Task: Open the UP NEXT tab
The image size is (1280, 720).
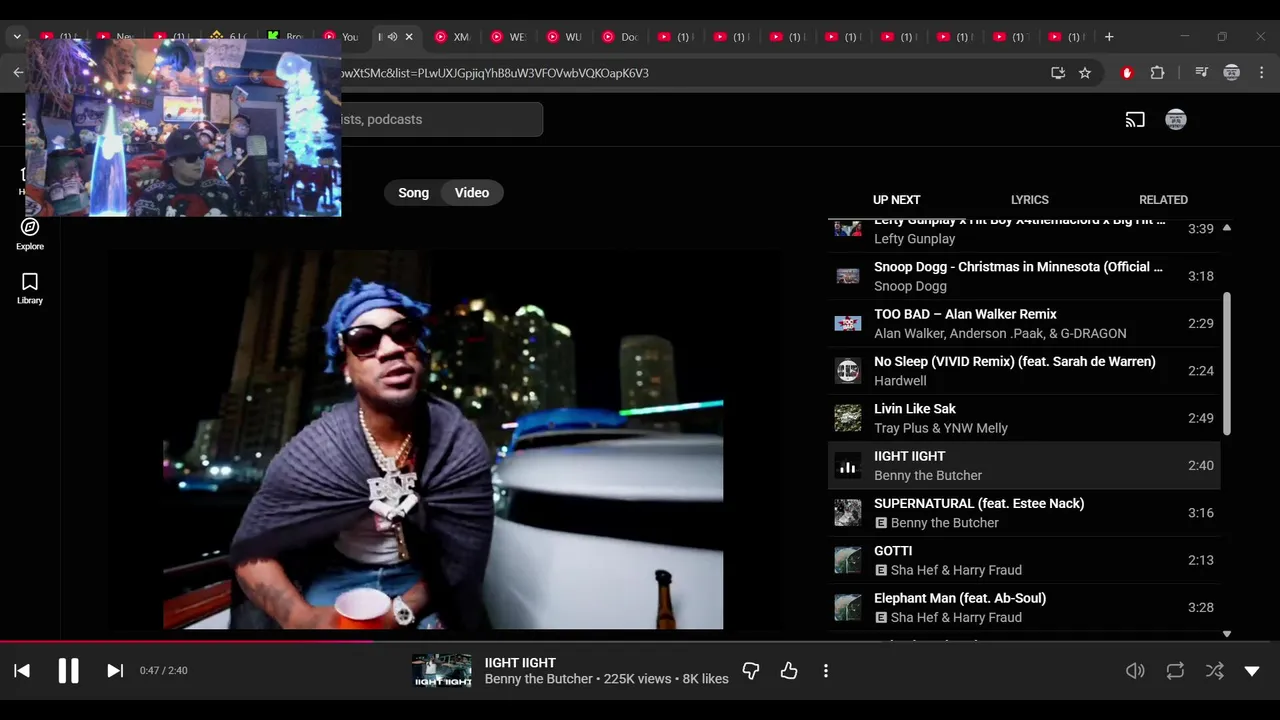Action: pos(896,200)
